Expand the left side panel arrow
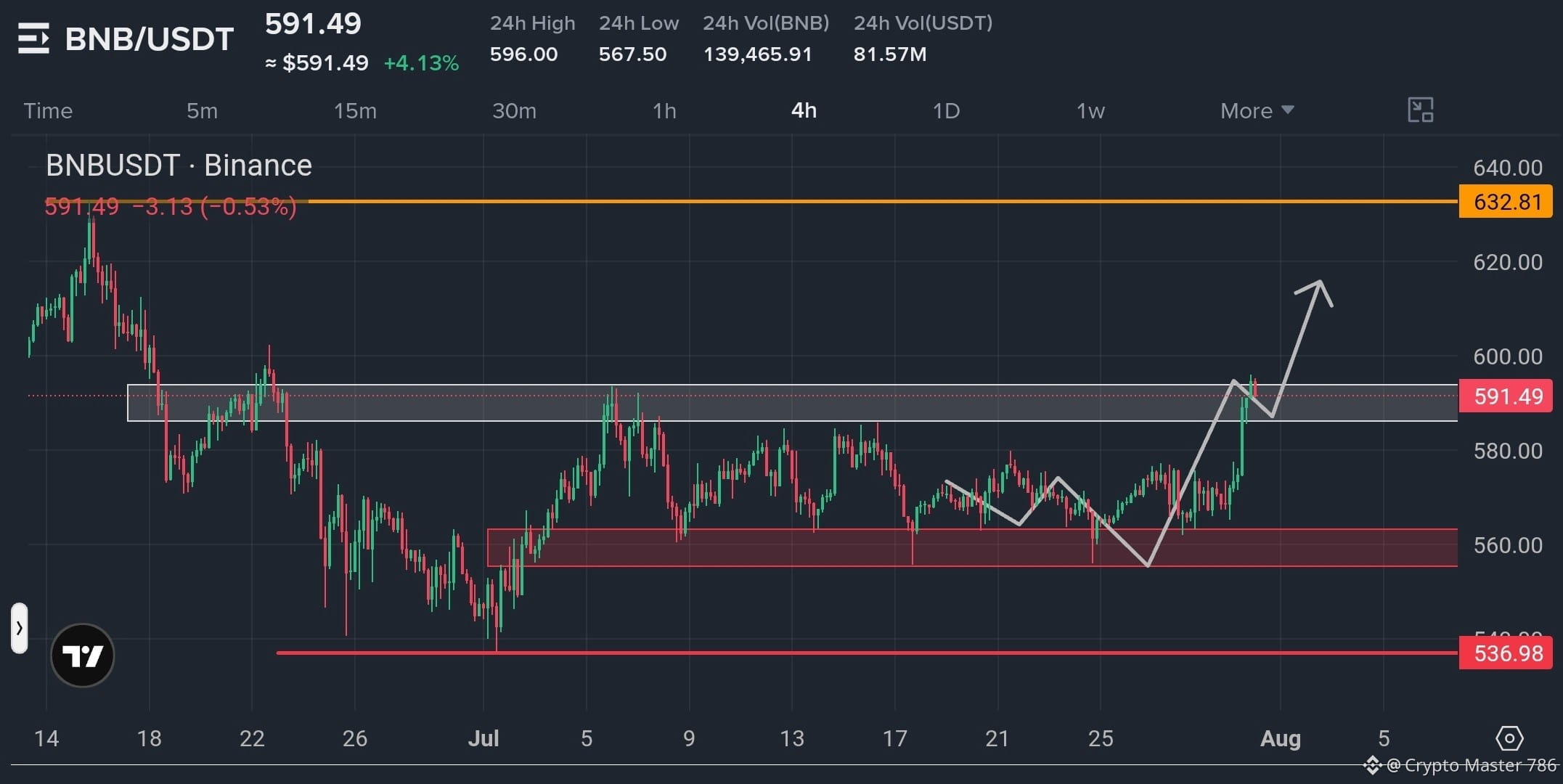 coord(19,628)
